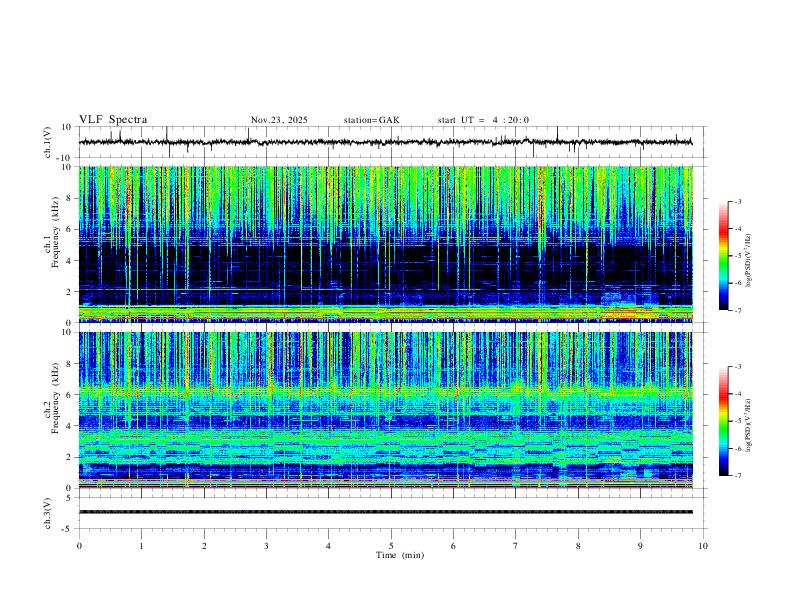Click the 'ch.3(V)' axis label
Screen dimensions: 792x612
pyautogui.click(x=48, y=514)
